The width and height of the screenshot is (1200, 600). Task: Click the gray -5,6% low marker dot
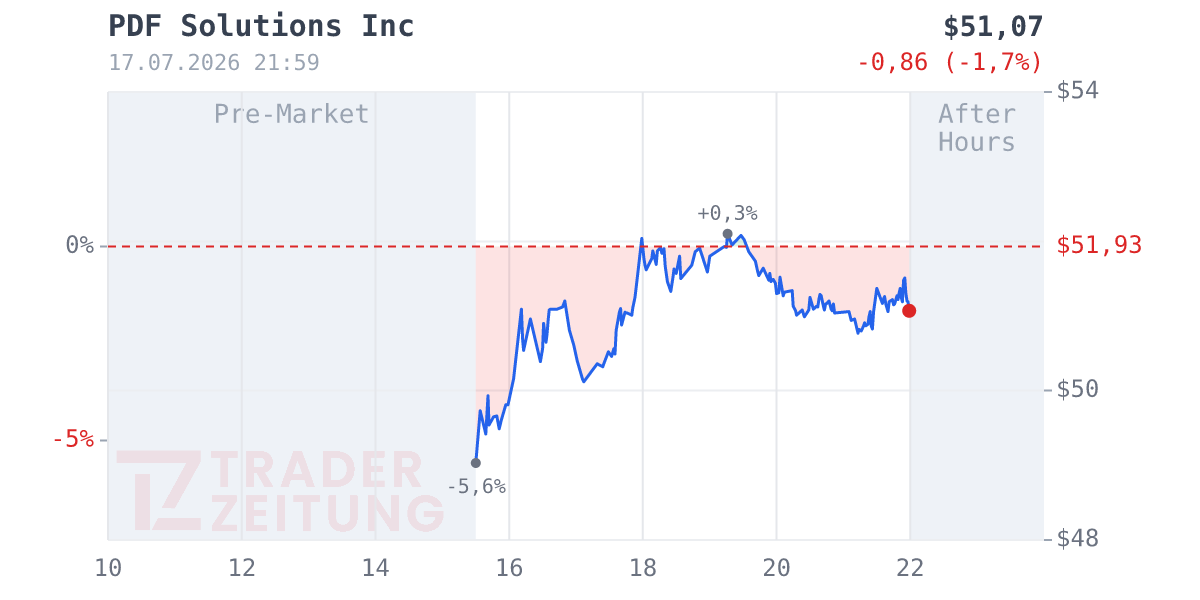pyautogui.click(x=475, y=463)
